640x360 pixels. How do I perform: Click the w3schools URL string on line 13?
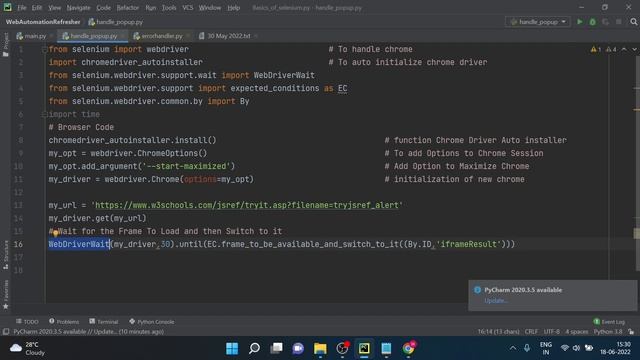point(247,205)
